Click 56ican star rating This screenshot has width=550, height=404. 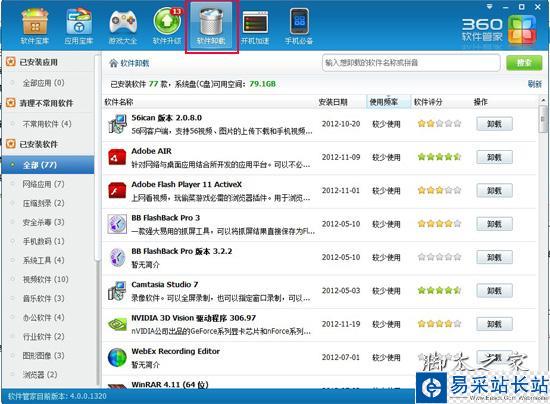pos(439,123)
